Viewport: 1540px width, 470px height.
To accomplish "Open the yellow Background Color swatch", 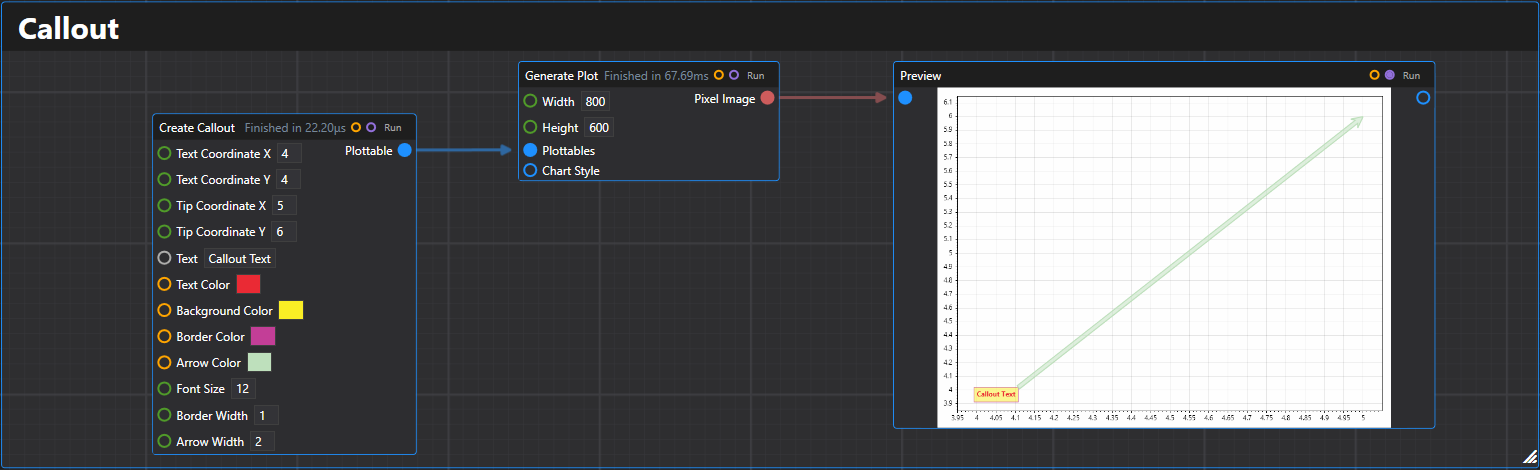I will [291, 311].
